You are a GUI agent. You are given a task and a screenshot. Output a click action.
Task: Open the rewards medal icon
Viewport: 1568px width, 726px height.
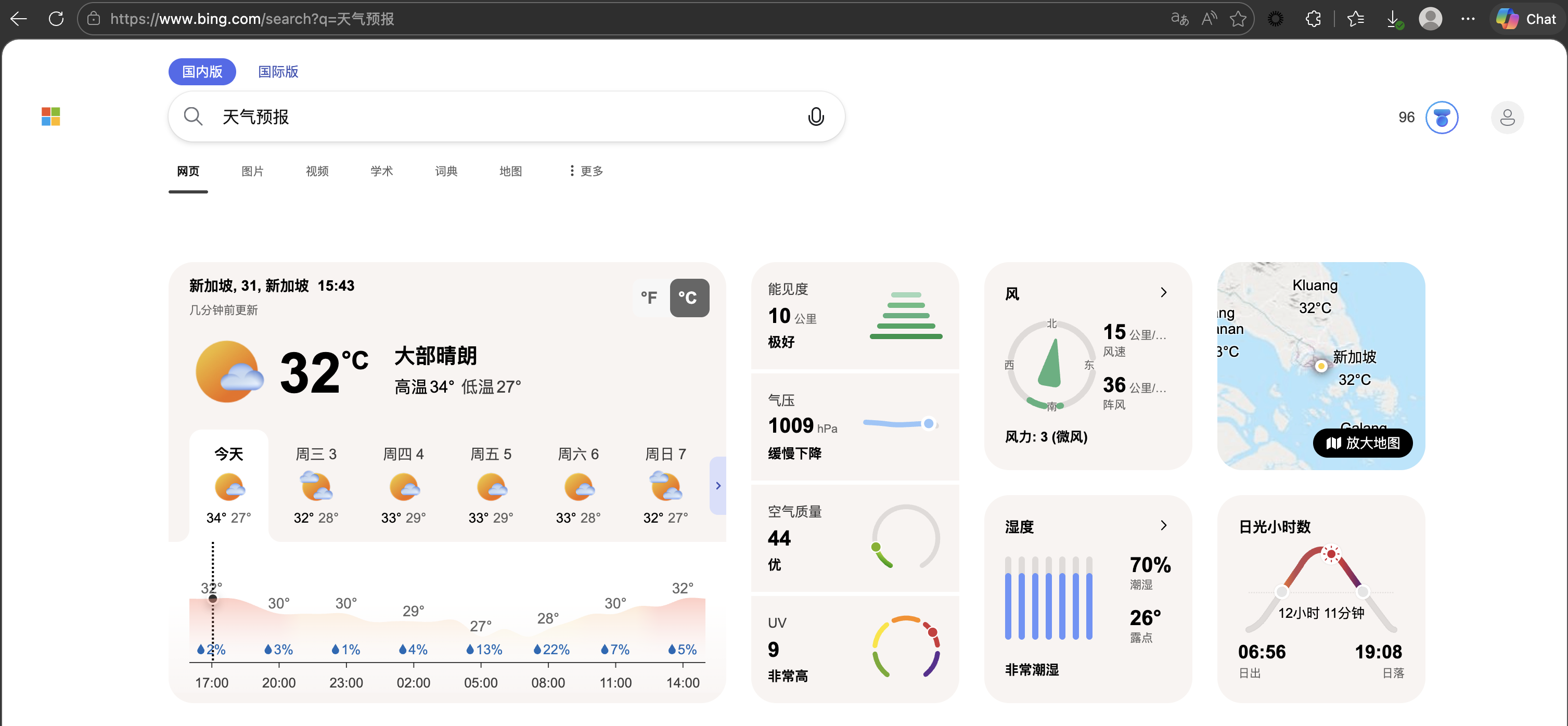click(x=1442, y=118)
